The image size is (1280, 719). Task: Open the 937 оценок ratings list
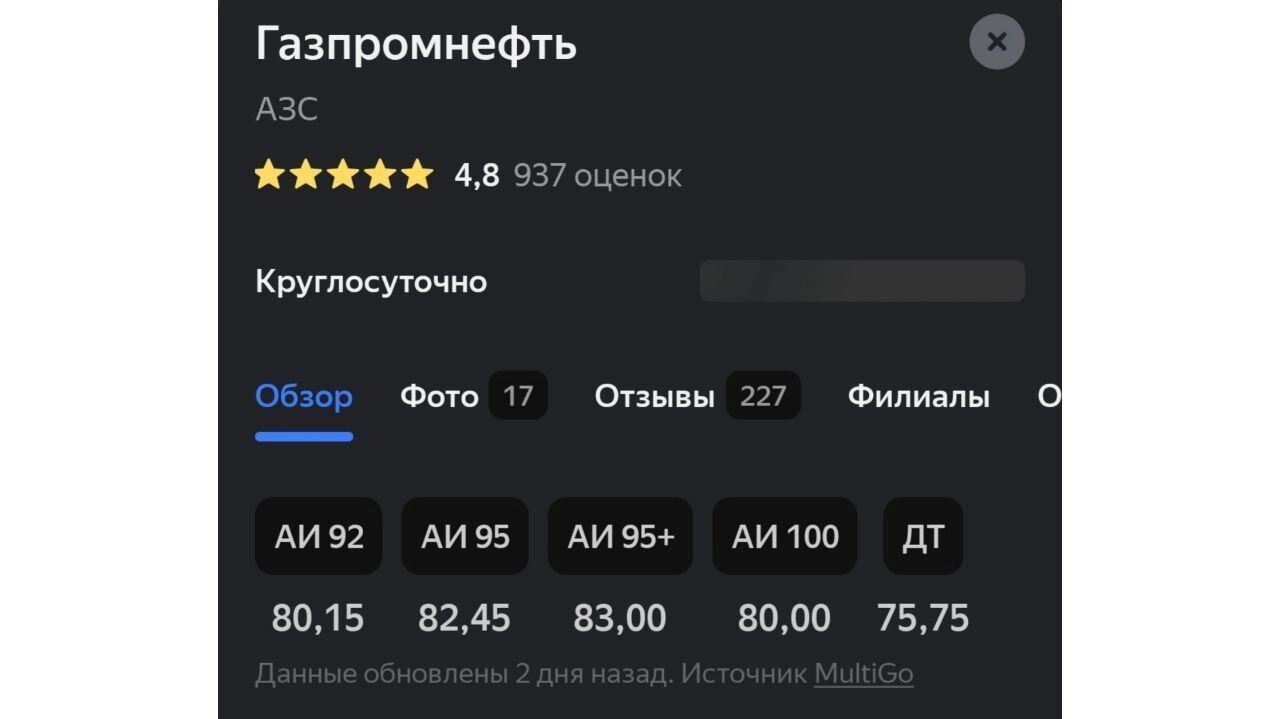(597, 176)
